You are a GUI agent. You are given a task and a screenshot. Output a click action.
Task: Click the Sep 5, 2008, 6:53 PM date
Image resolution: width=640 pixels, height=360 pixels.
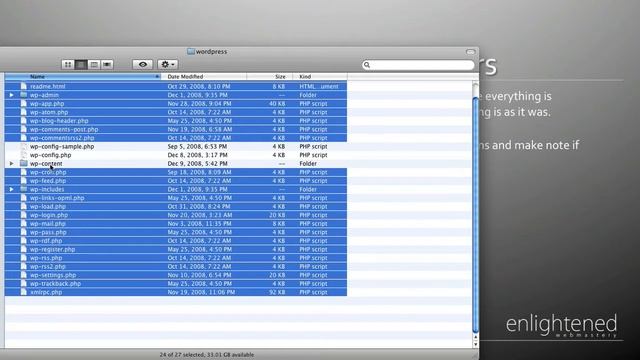click(x=197, y=147)
